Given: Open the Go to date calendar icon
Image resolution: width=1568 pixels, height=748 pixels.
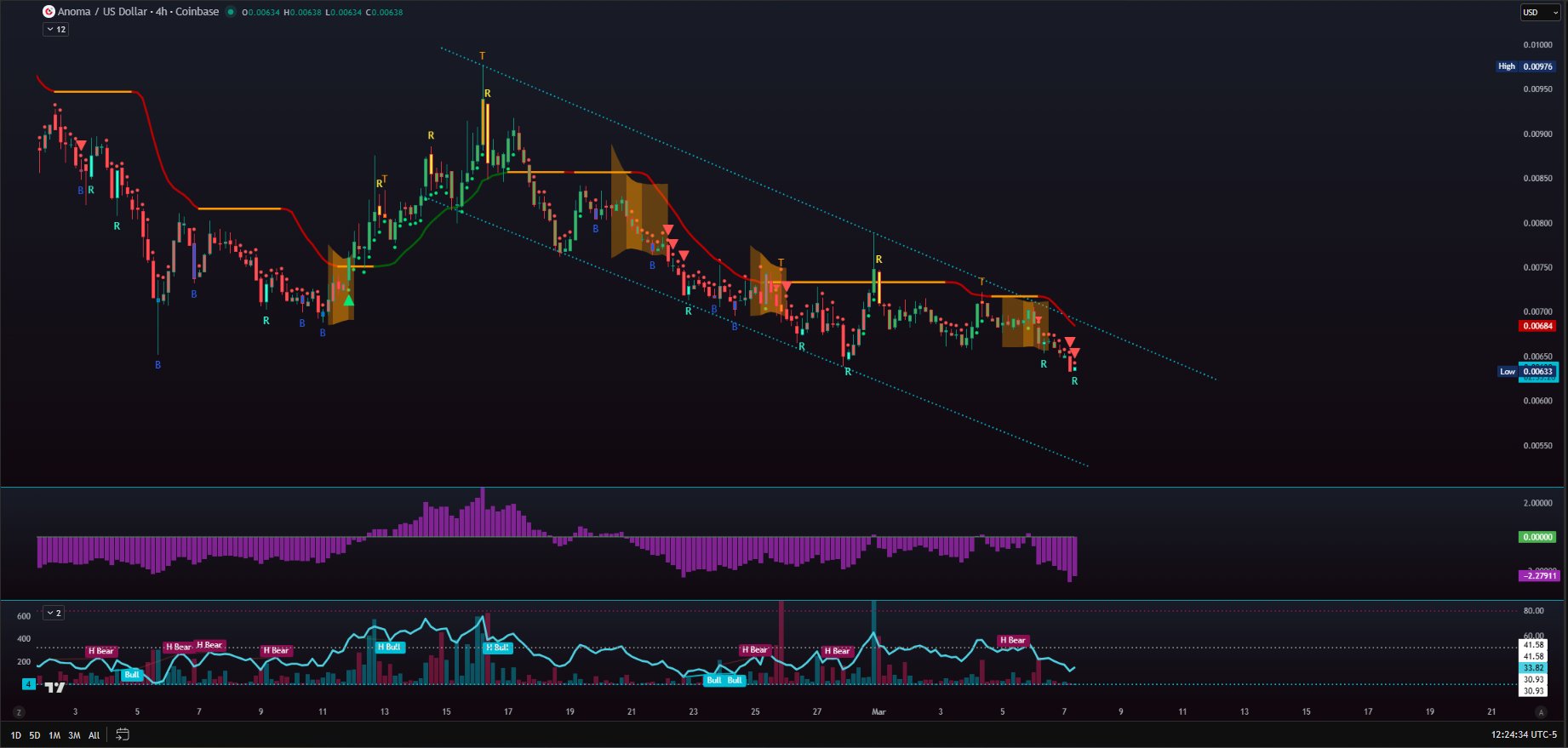Looking at the screenshot, I should [123, 734].
